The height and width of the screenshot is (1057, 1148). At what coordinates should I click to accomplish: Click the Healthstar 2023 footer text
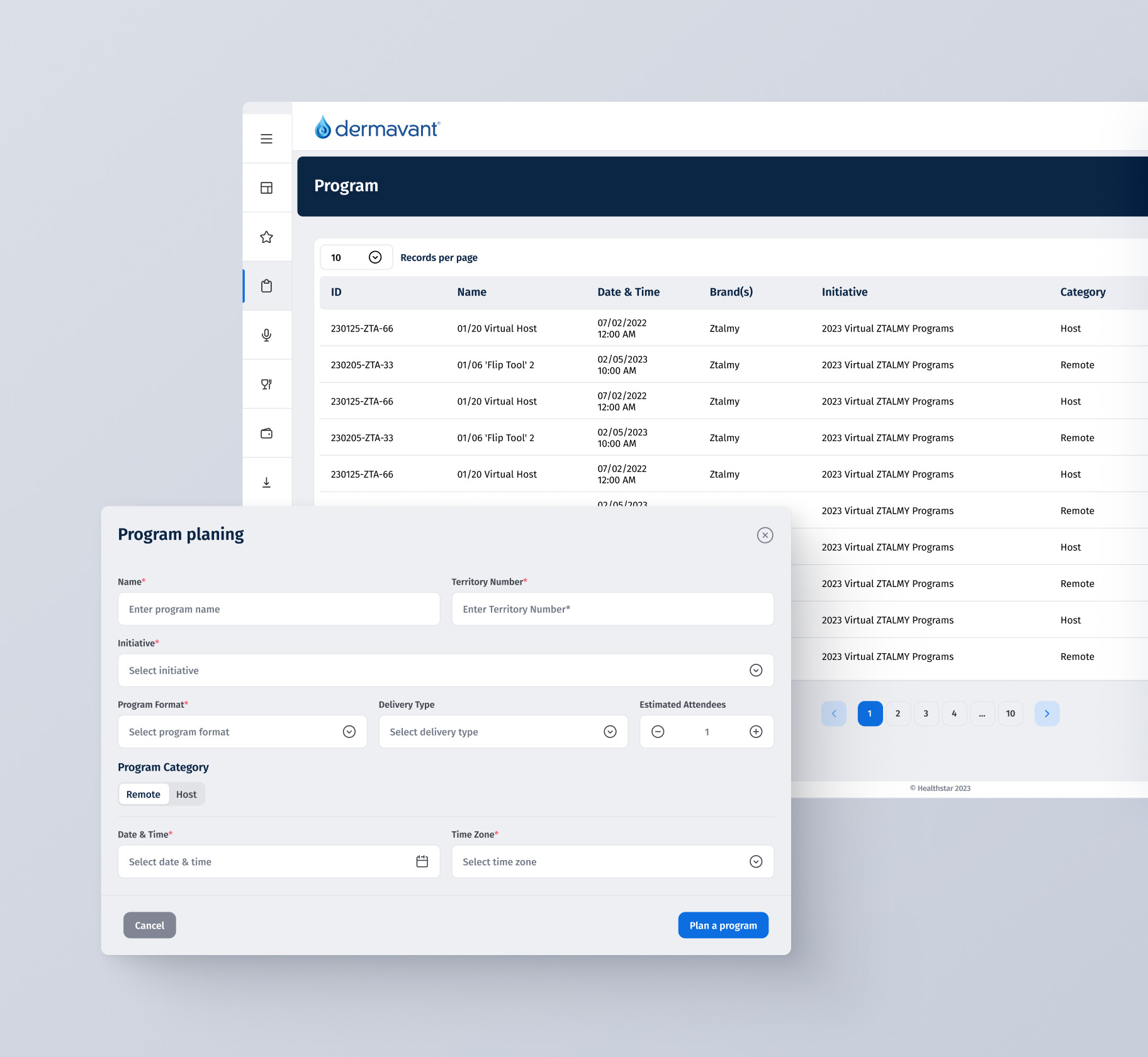point(940,788)
